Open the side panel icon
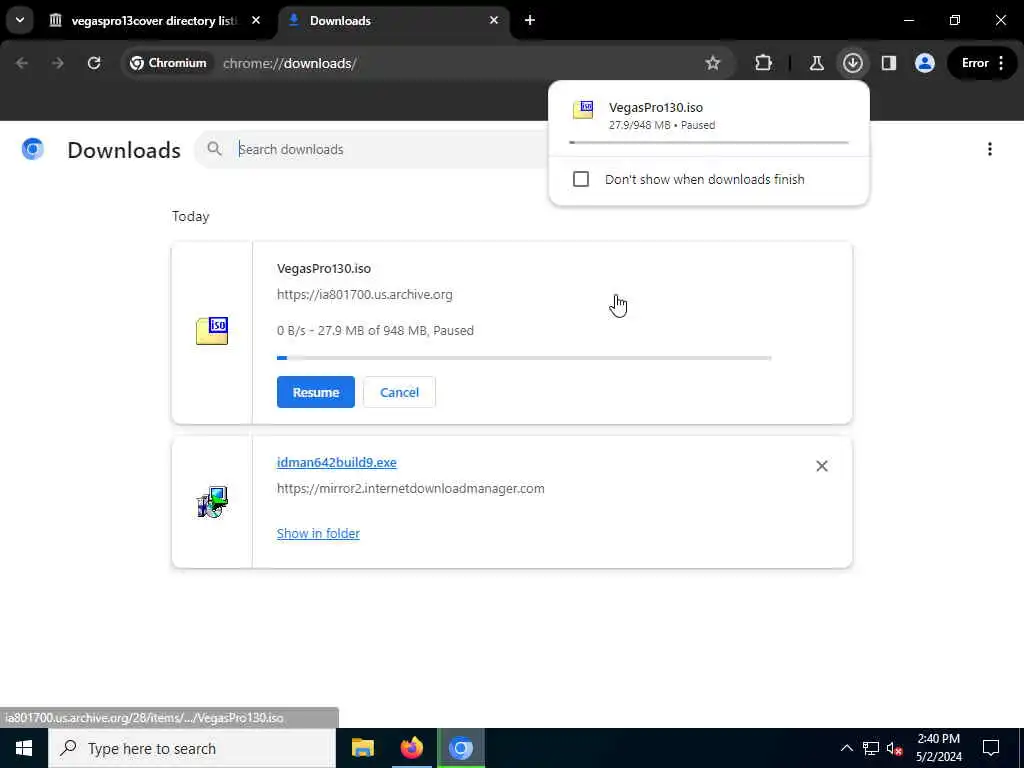 (889, 63)
